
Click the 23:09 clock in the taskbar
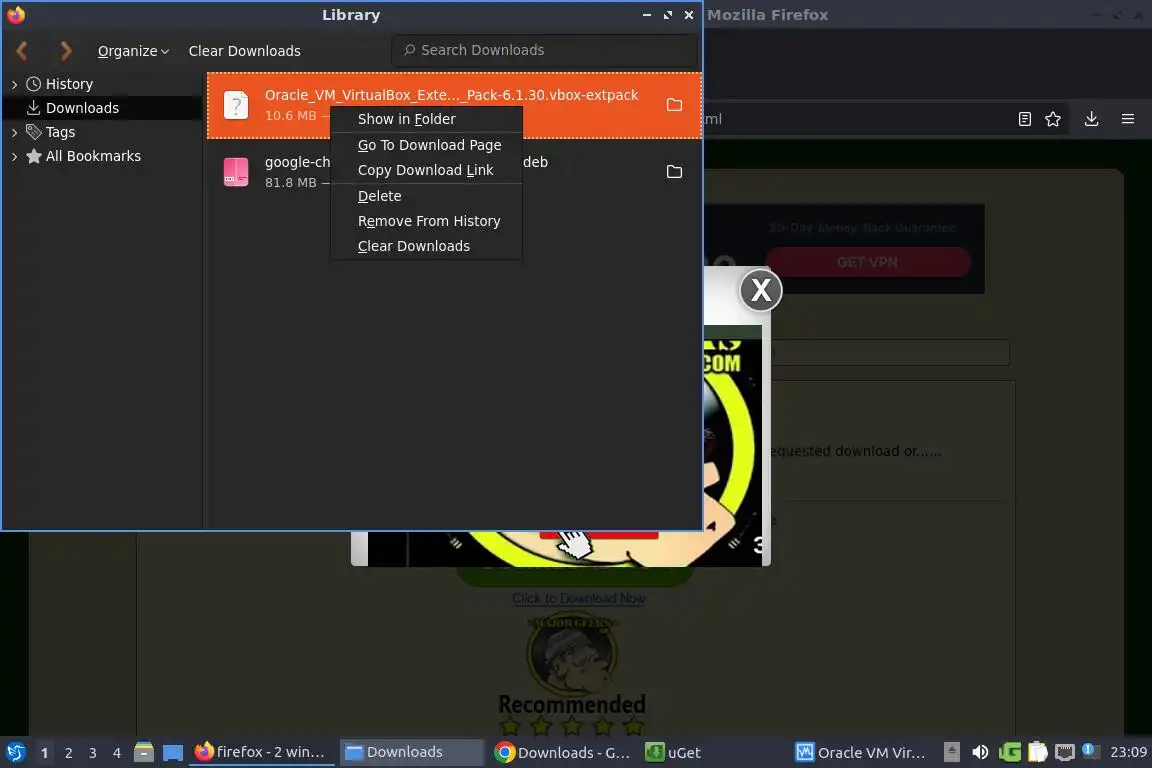[1128, 752]
